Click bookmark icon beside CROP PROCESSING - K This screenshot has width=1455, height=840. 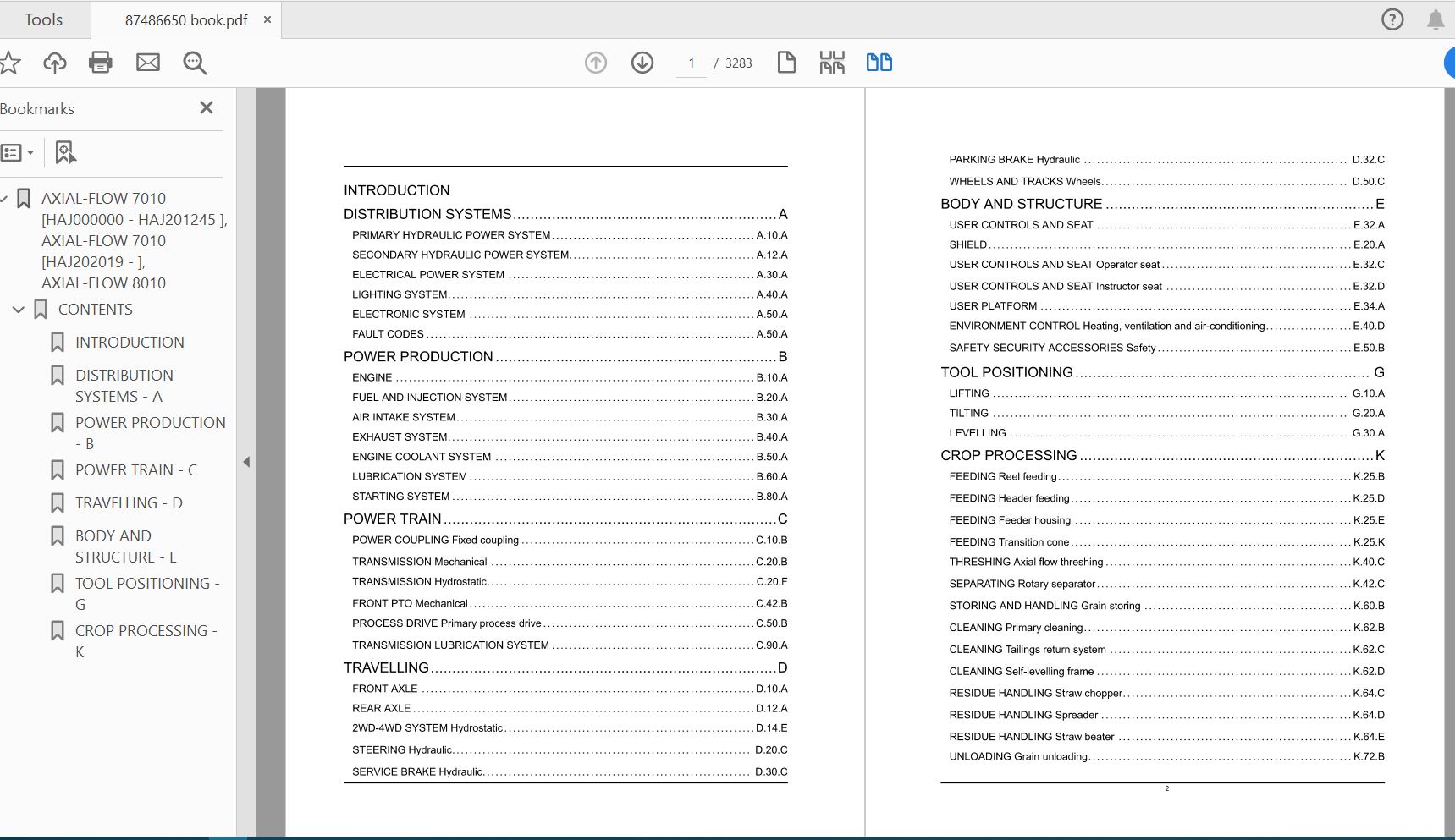(x=58, y=631)
